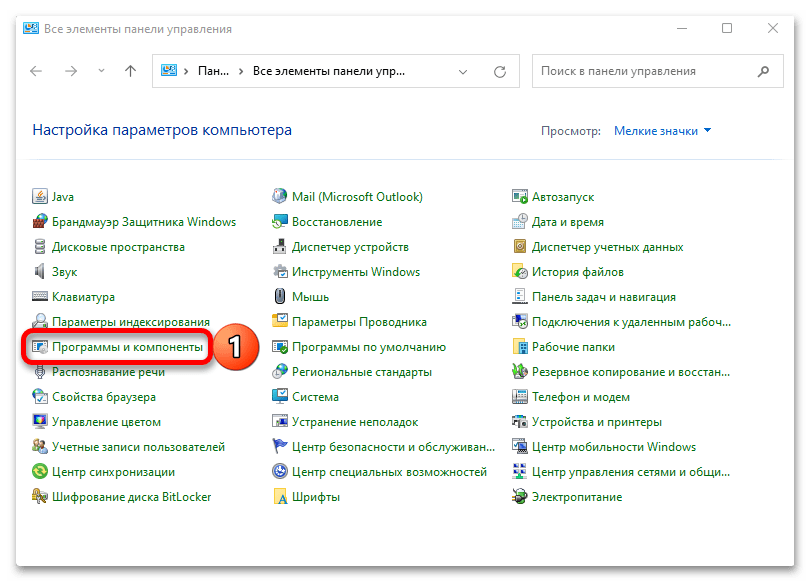Open the Дисковые пространства icon
This screenshot has width=810, height=582.
(40, 247)
